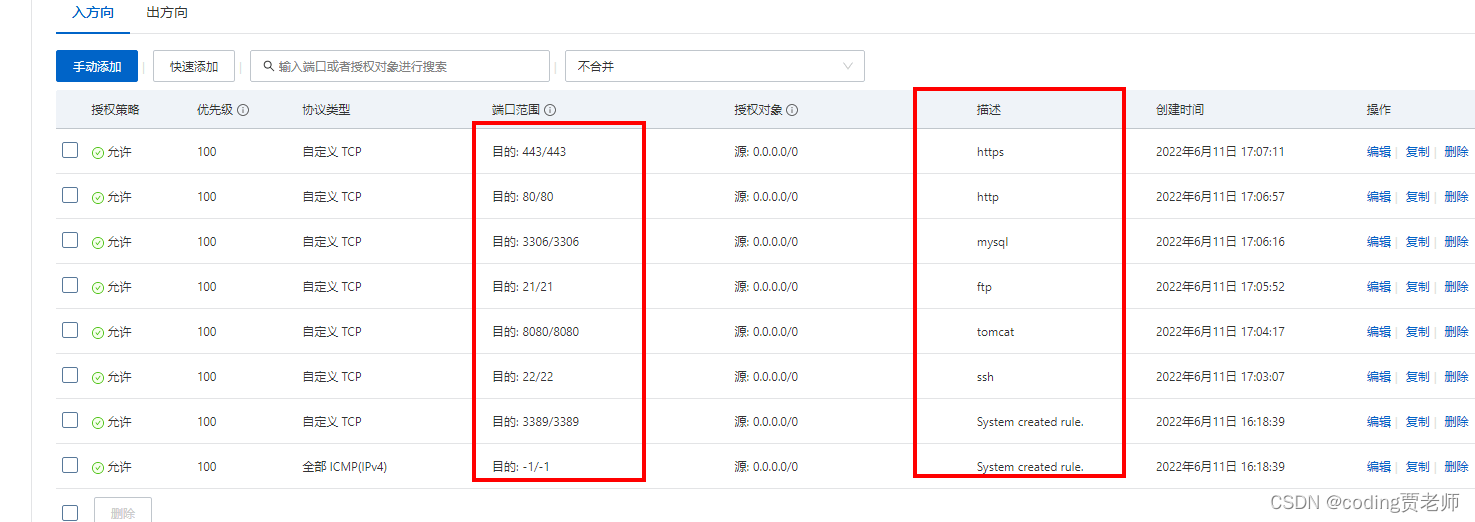Click 删除 for the tomcat rule
This screenshot has height=522, width=1475.
click(1456, 332)
